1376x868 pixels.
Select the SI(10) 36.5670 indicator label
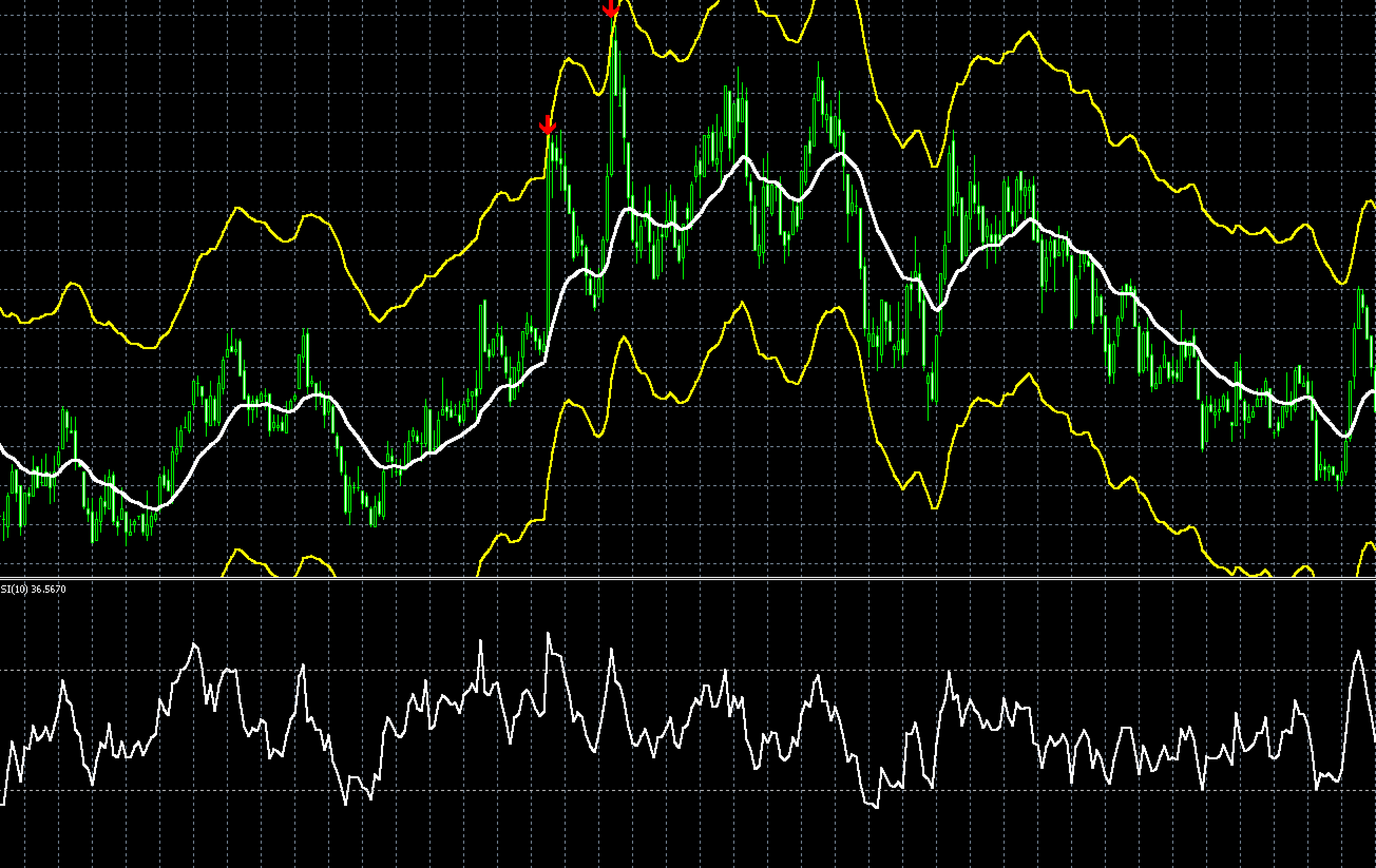(x=33, y=589)
